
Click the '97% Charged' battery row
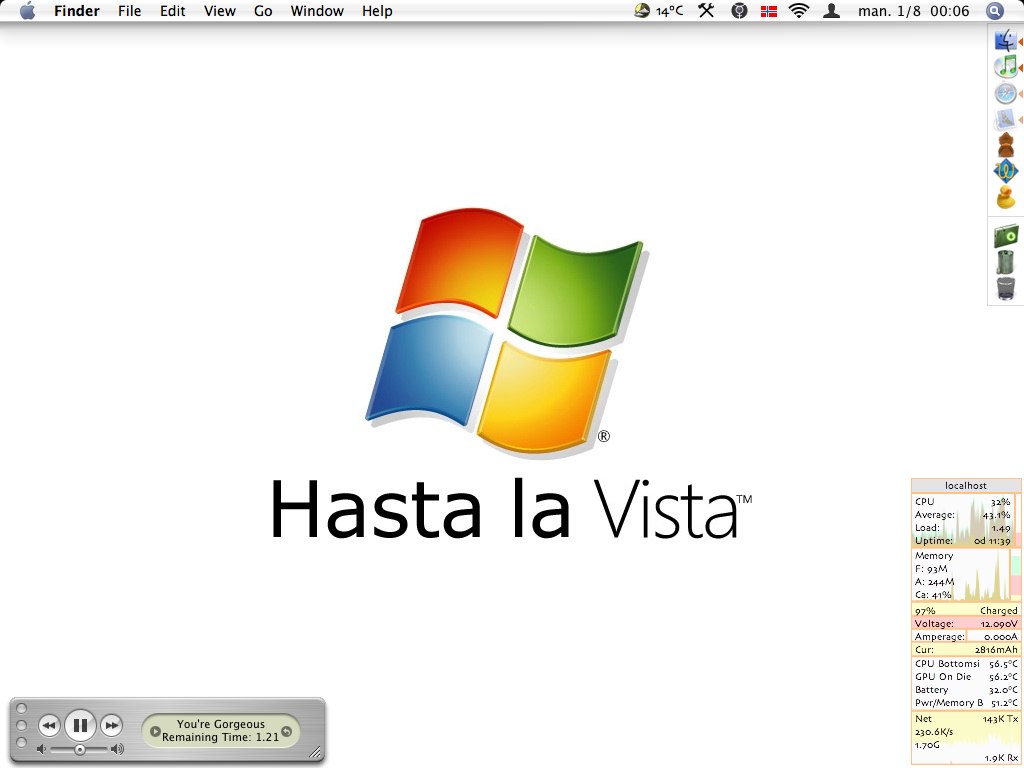966,611
